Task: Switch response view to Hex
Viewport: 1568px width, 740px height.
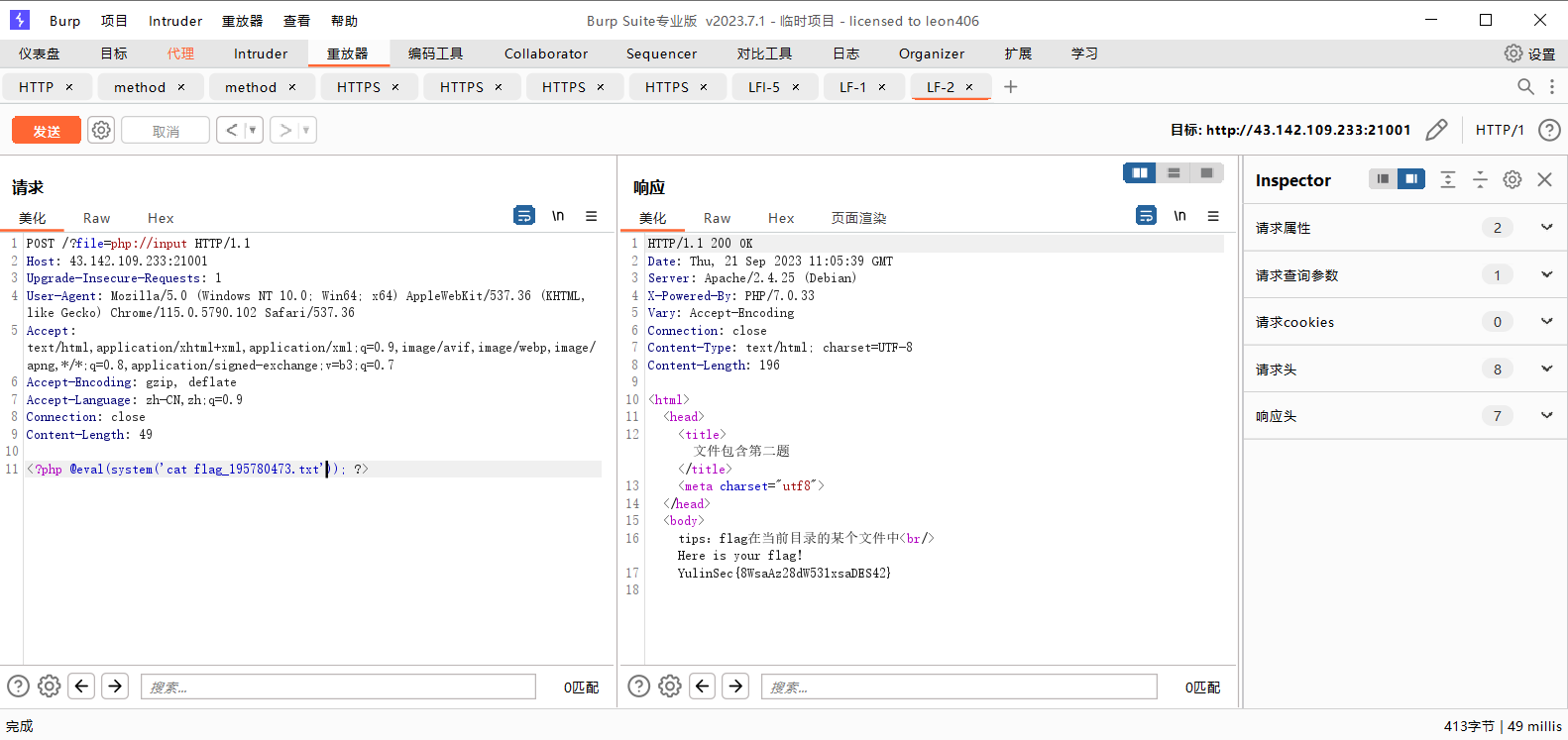Action: [781, 218]
